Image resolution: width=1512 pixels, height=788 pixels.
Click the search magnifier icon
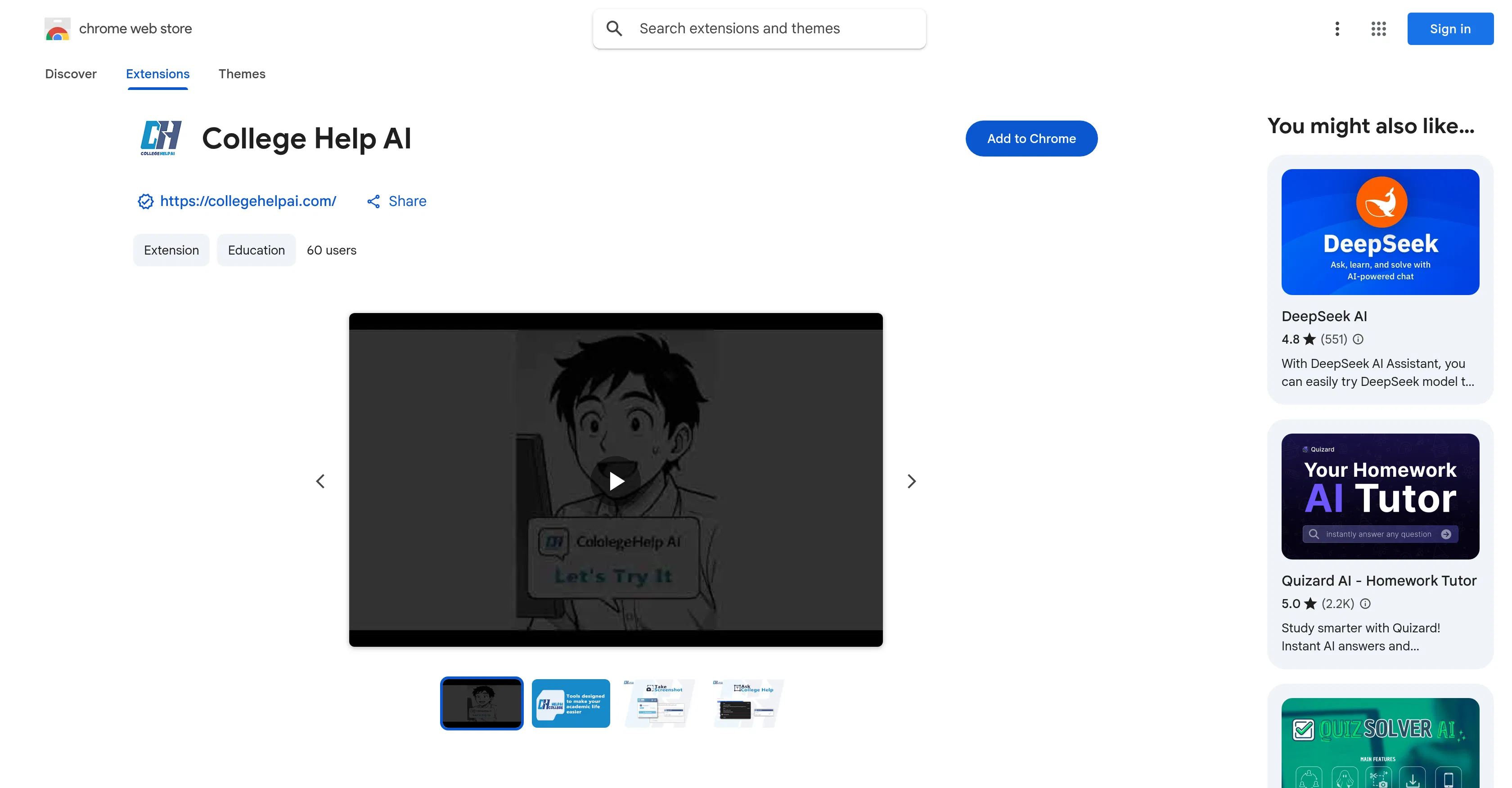[x=614, y=27]
